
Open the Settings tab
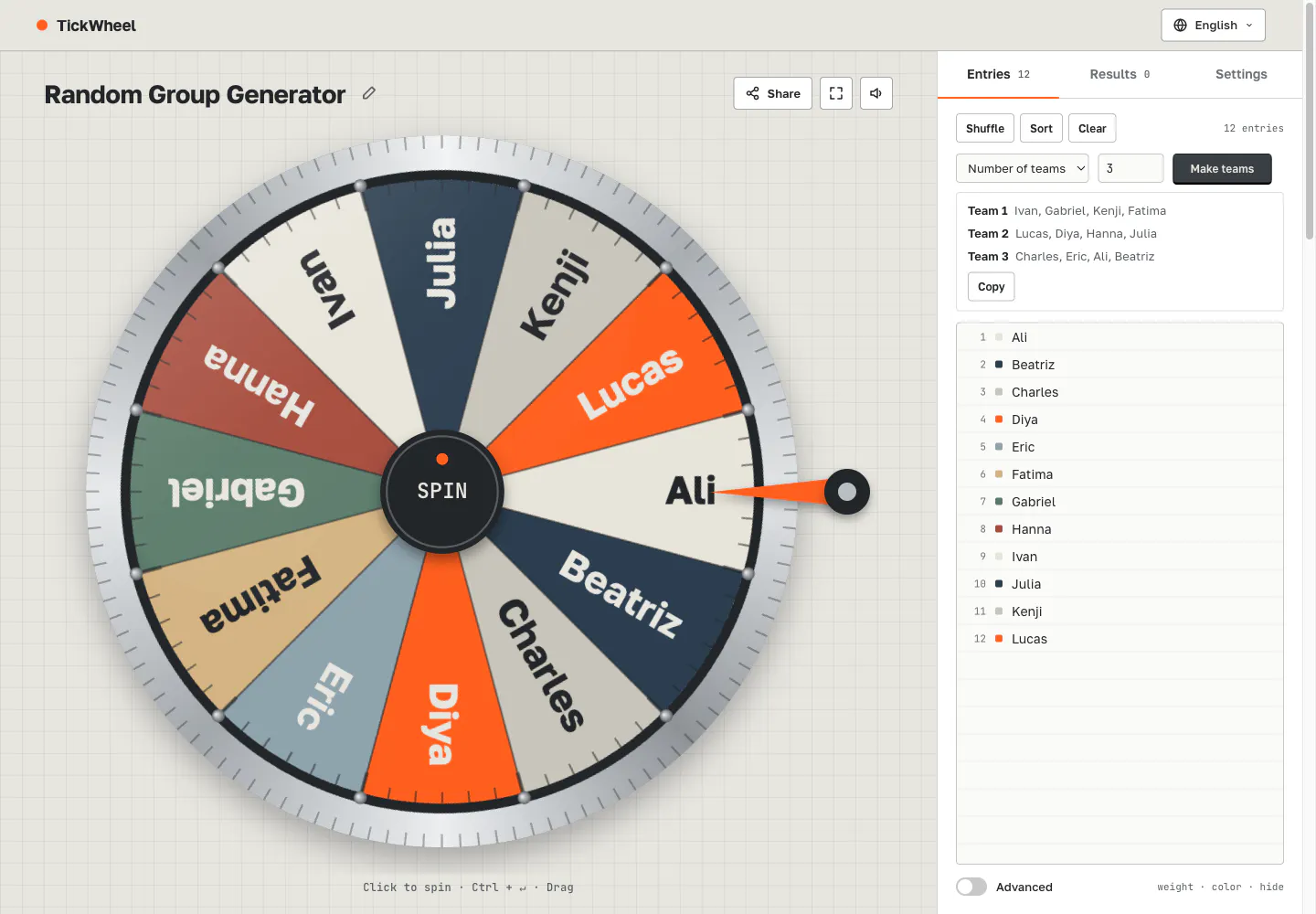pyautogui.click(x=1241, y=74)
